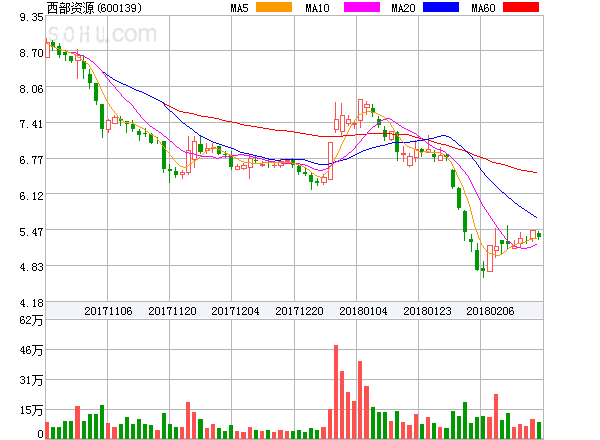
Task: Click the 8.06 price axis label
Action: tap(31, 89)
